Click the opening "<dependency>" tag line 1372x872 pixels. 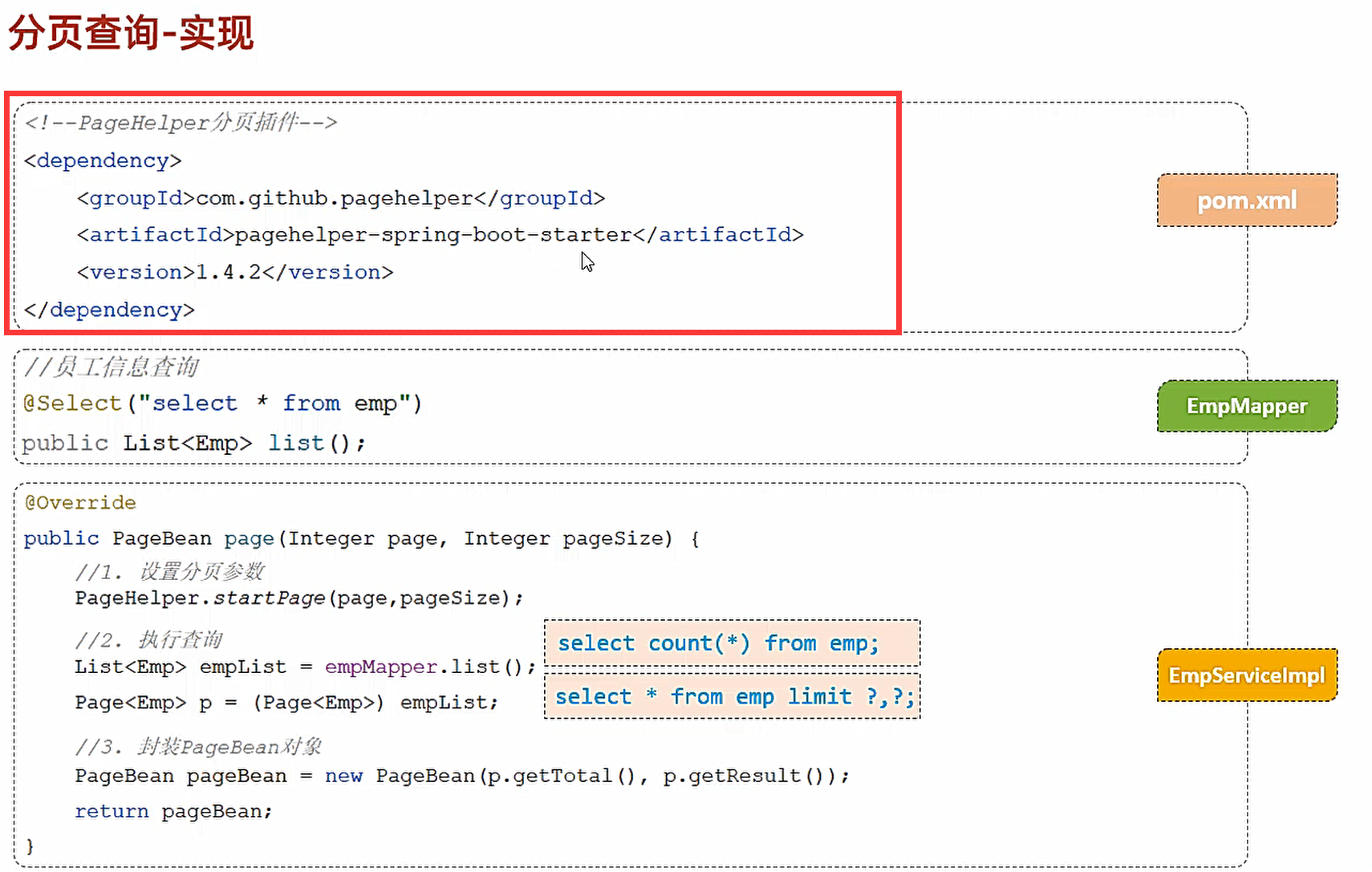103,160
